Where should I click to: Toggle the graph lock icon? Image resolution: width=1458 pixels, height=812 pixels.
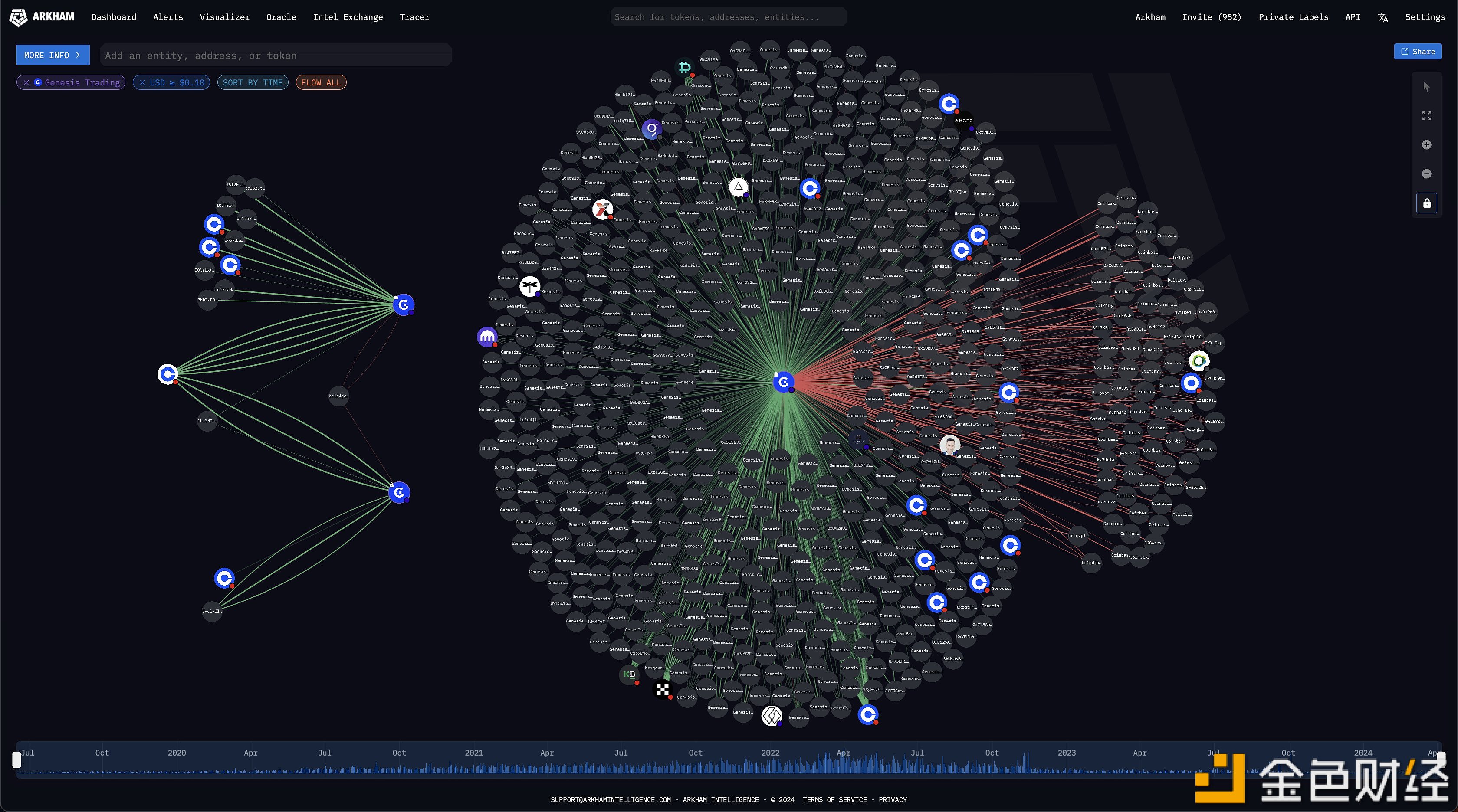(1426, 203)
